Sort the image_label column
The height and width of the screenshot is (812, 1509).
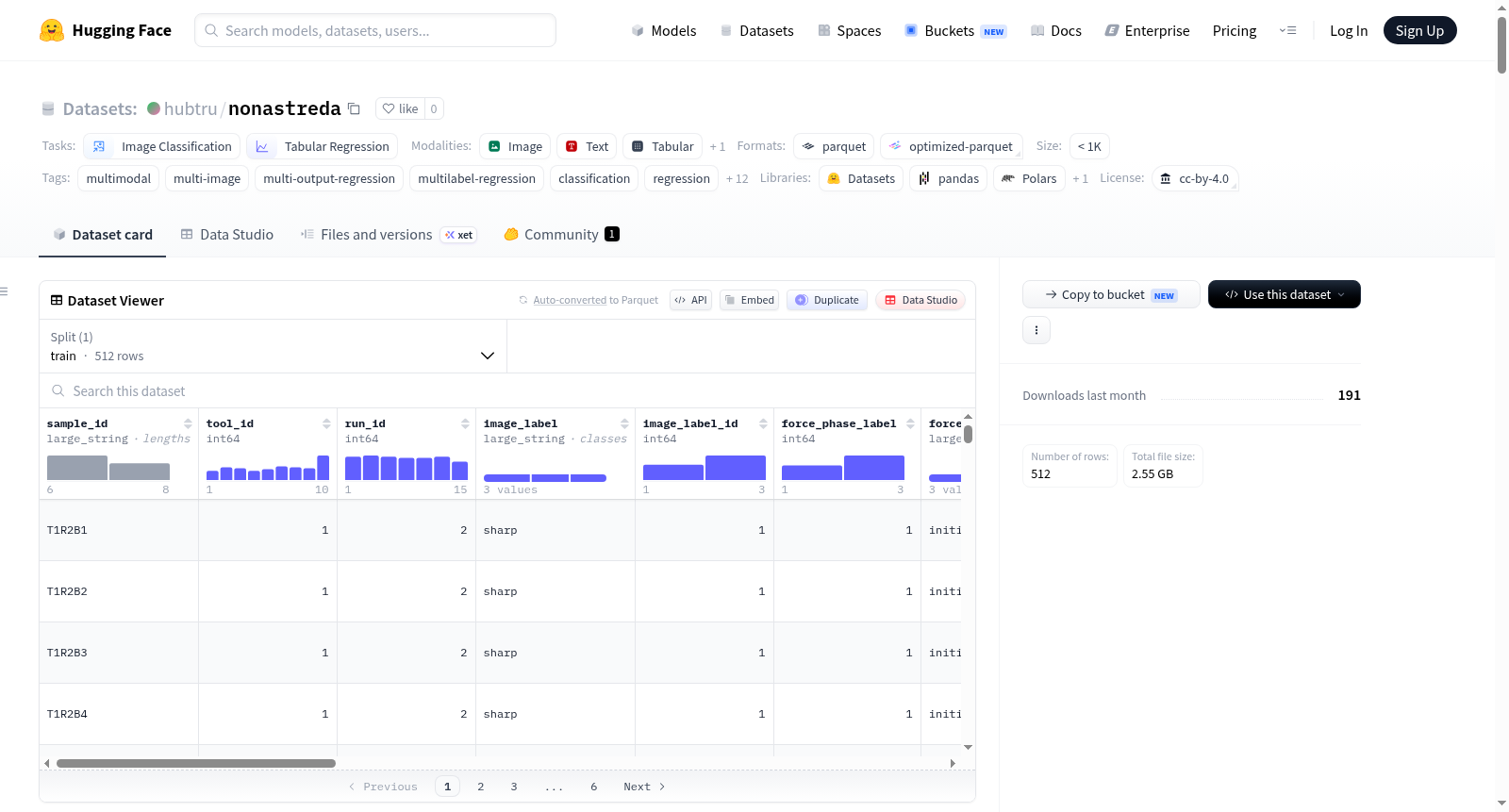[624, 423]
